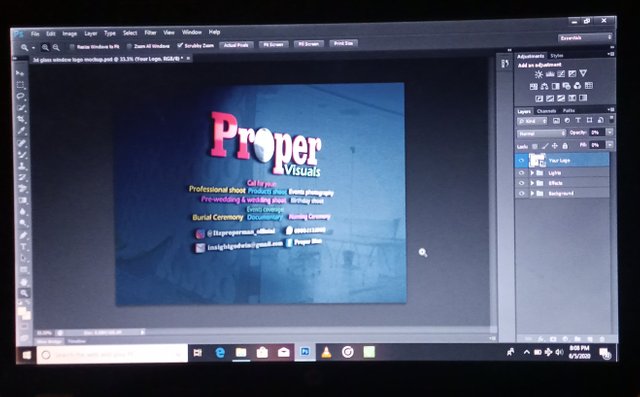Image resolution: width=640 pixels, height=397 pixels.
Task: Click the Fit Screen button
Action: [273, 44]
